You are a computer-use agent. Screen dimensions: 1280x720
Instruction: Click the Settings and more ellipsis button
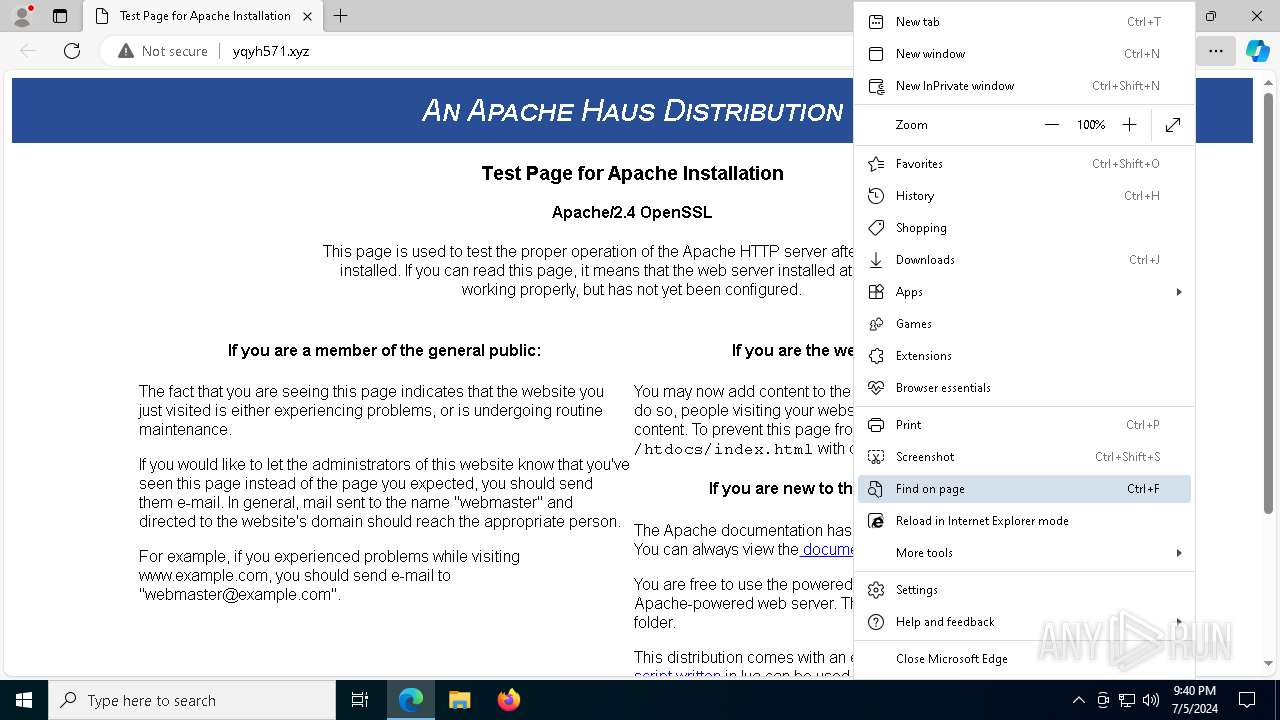tap(1215, 51)
